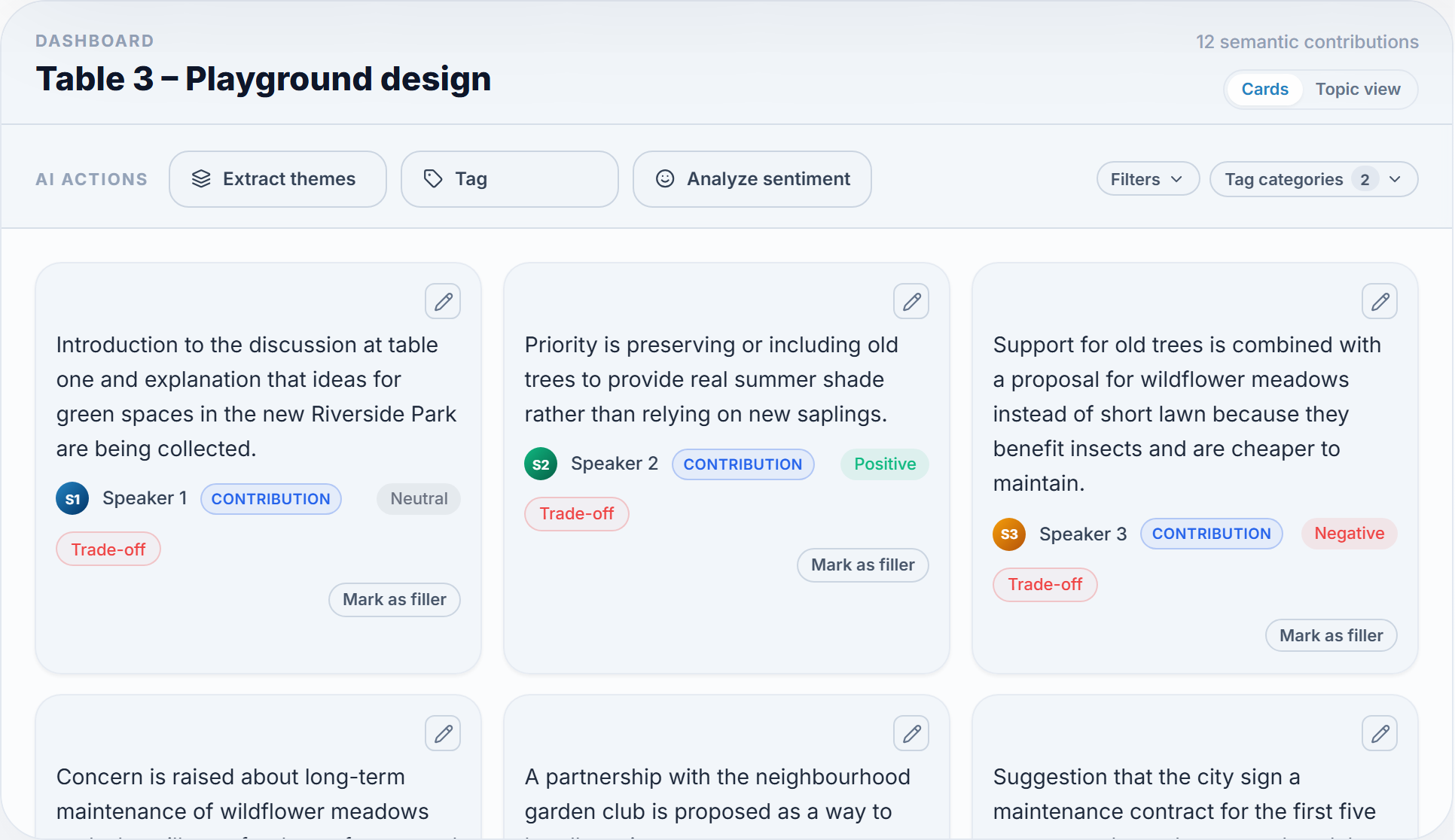Viewport: 1455px width, 840px height.
Task: Click the S2 speaker avatar
Action: (541, 464)
